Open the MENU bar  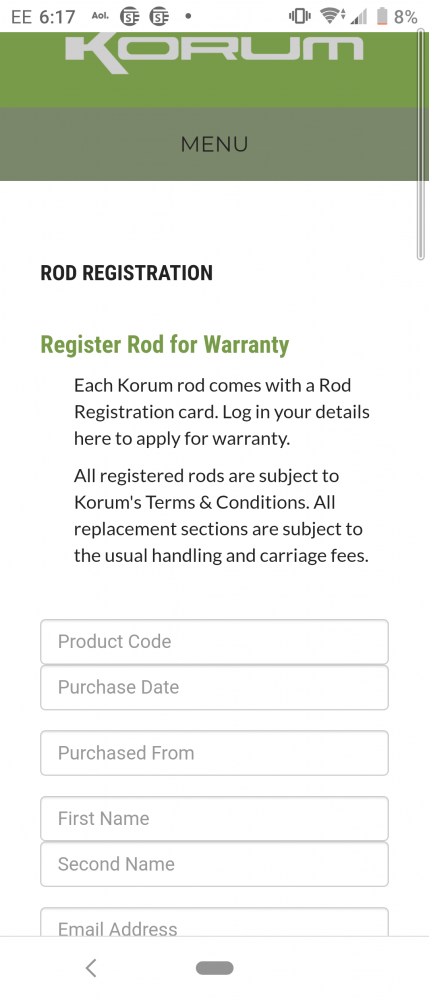tap(214, 144)
